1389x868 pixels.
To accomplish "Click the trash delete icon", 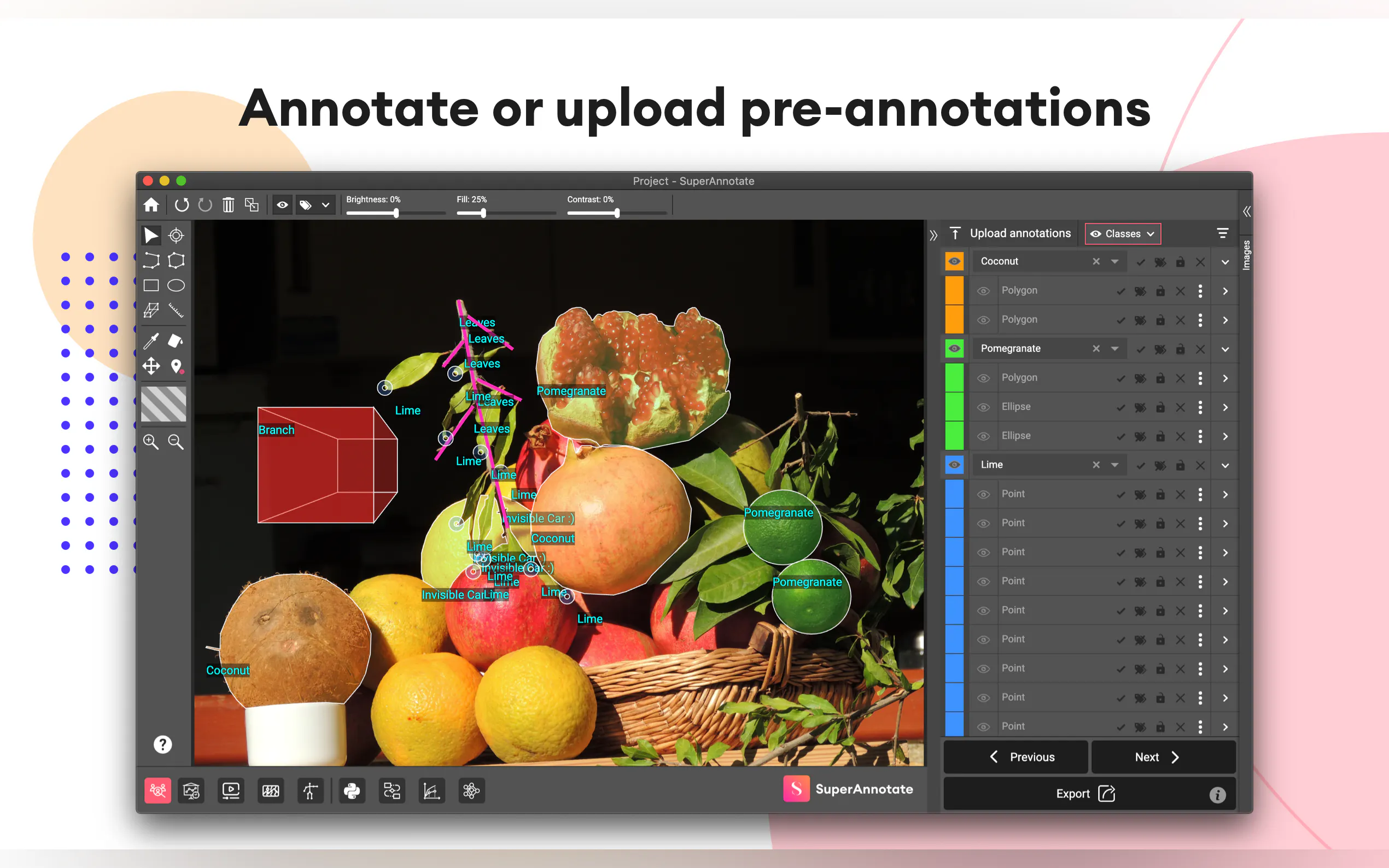I will tap(229, 205).
